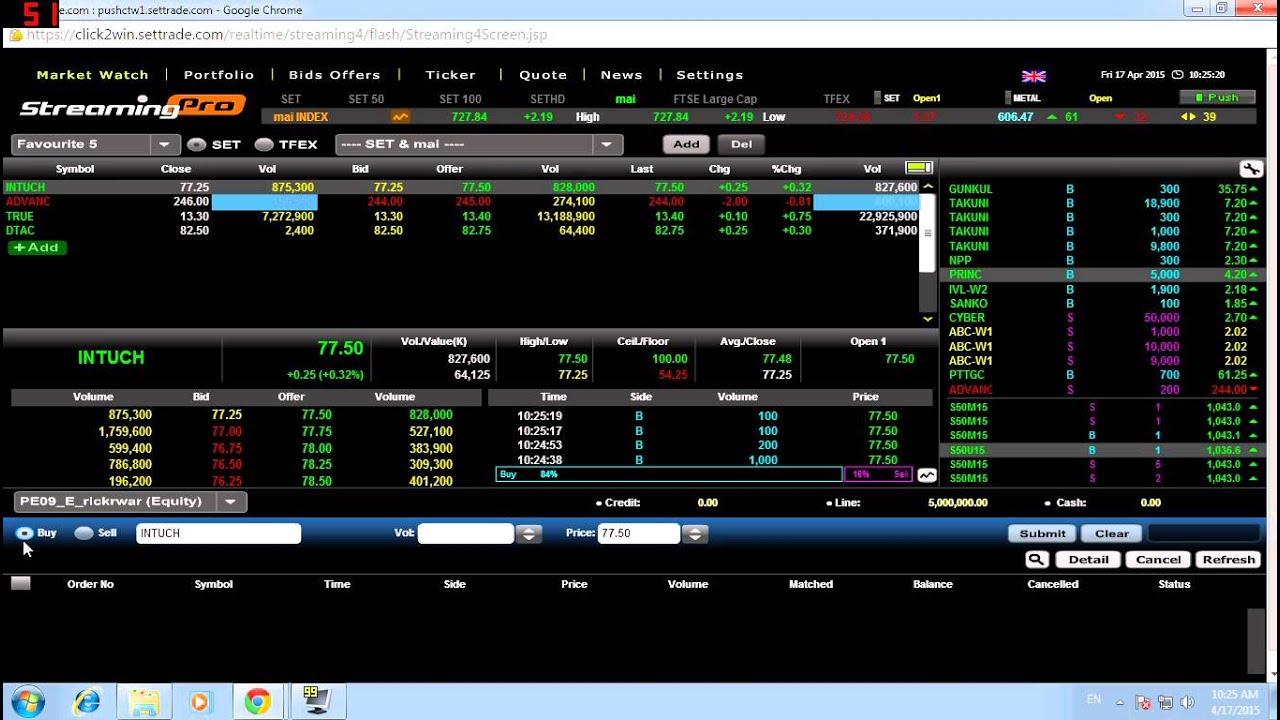
Task: Choose the Buy radio option
Action: (25, 534)
